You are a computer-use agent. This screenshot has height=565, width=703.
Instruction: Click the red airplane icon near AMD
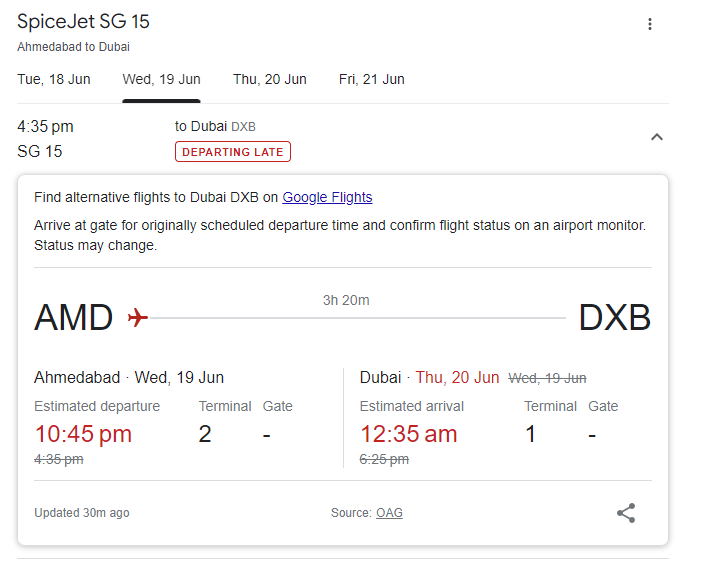tap(138, 317)
